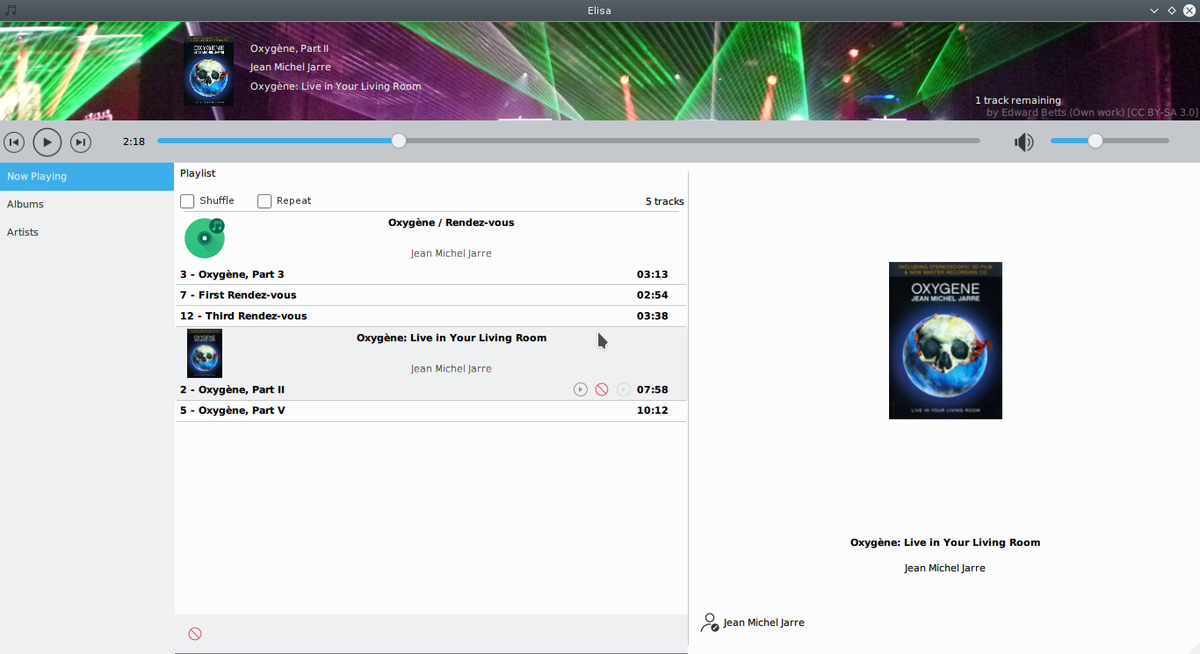The width and height of the screenshot is (1200, 654).
Task: Click play icon on Oxygène, Part II row
Action: (580, 389)
